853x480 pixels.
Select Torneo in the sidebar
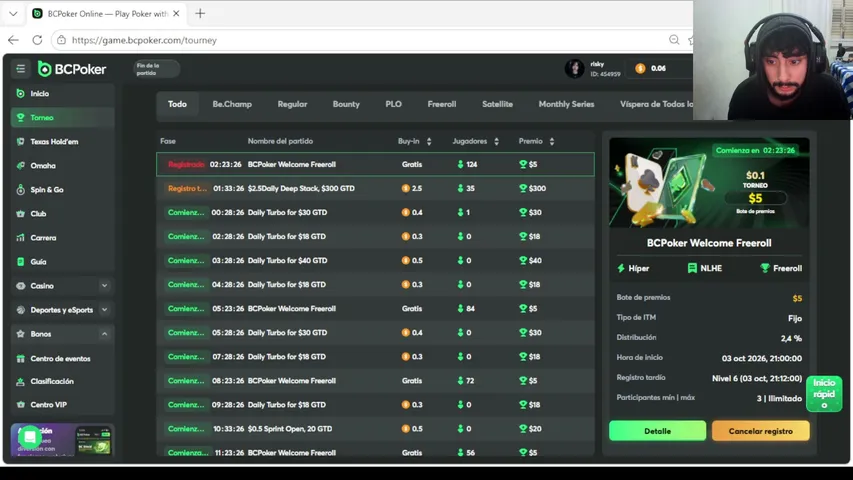tap(63, 118)
